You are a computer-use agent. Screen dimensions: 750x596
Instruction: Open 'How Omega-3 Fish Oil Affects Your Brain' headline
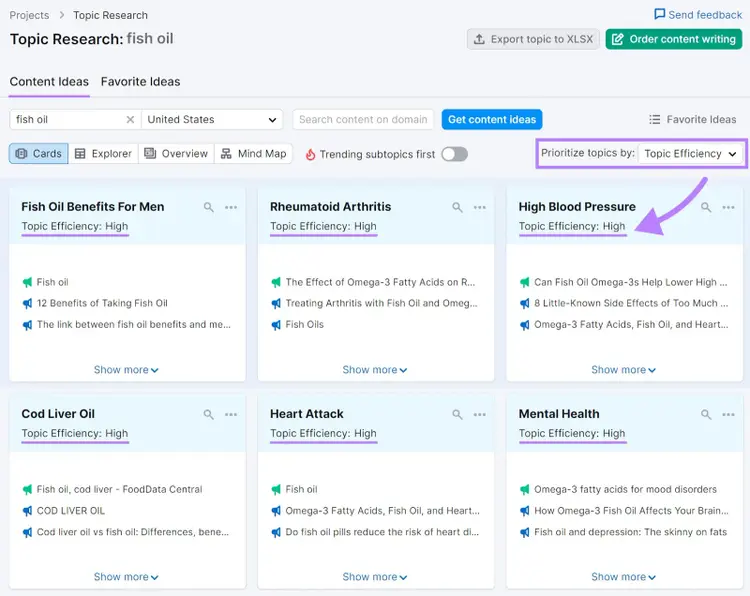pos(631,511)
